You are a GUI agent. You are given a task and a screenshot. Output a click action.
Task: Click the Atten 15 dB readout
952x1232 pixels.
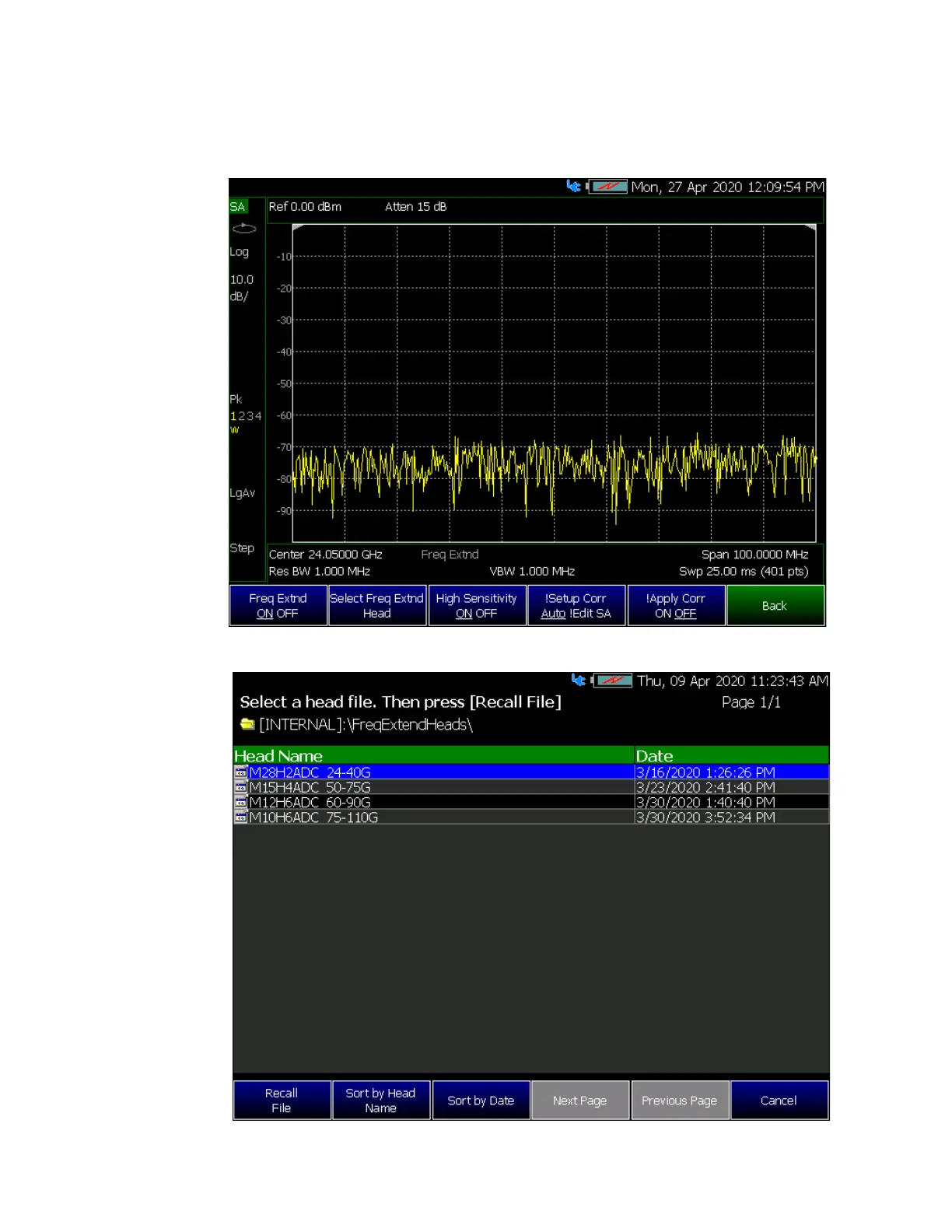(416, 207)
